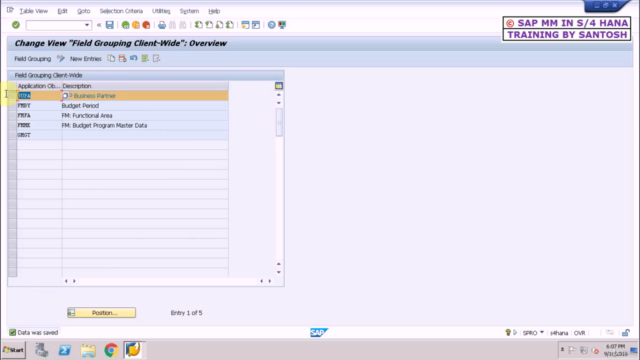Screen dimensions: 640x360
Task: Print the view using the printer icon
Action: pyautogui.click(x=162, y=25)
